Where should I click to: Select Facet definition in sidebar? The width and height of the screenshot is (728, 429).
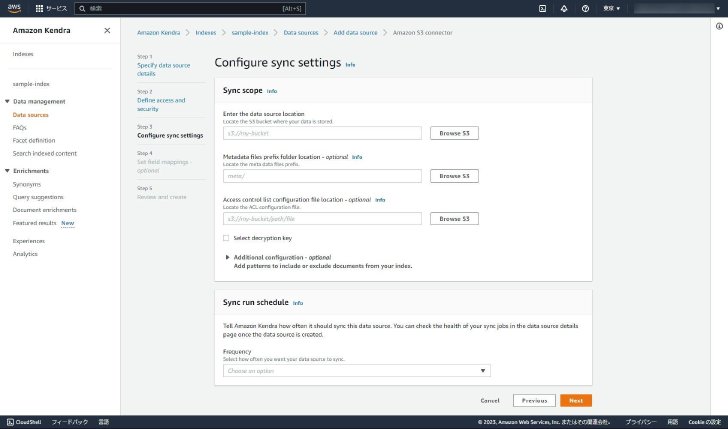pos(34,140)
